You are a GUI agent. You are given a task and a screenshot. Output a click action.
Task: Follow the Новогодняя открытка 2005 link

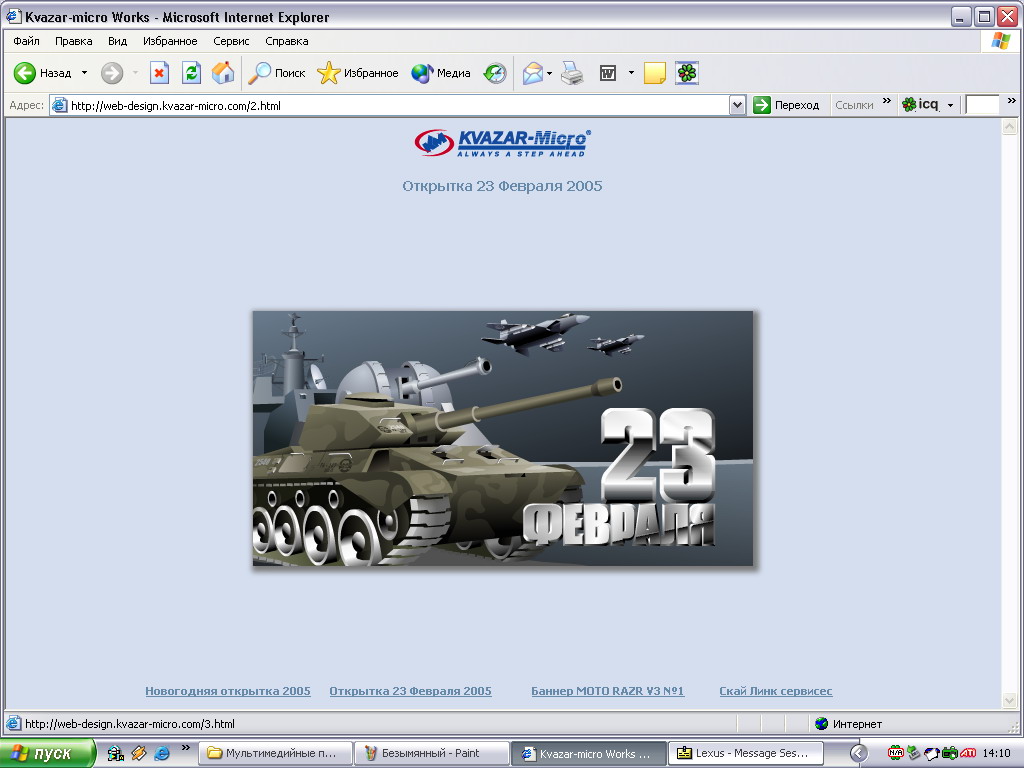tap(228, 691)
